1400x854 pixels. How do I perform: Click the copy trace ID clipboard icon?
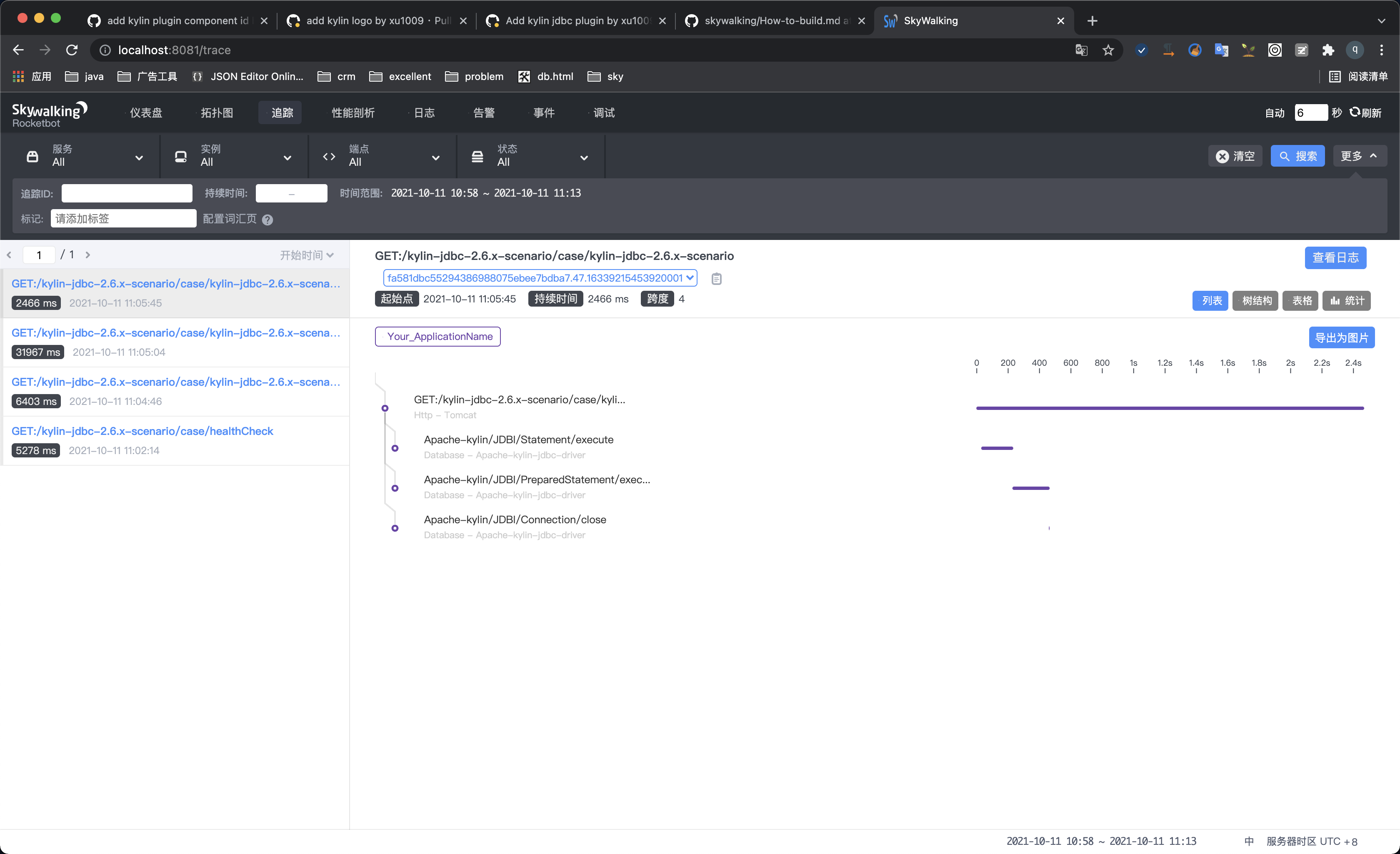pyautogui.click(x=717, y=278)
